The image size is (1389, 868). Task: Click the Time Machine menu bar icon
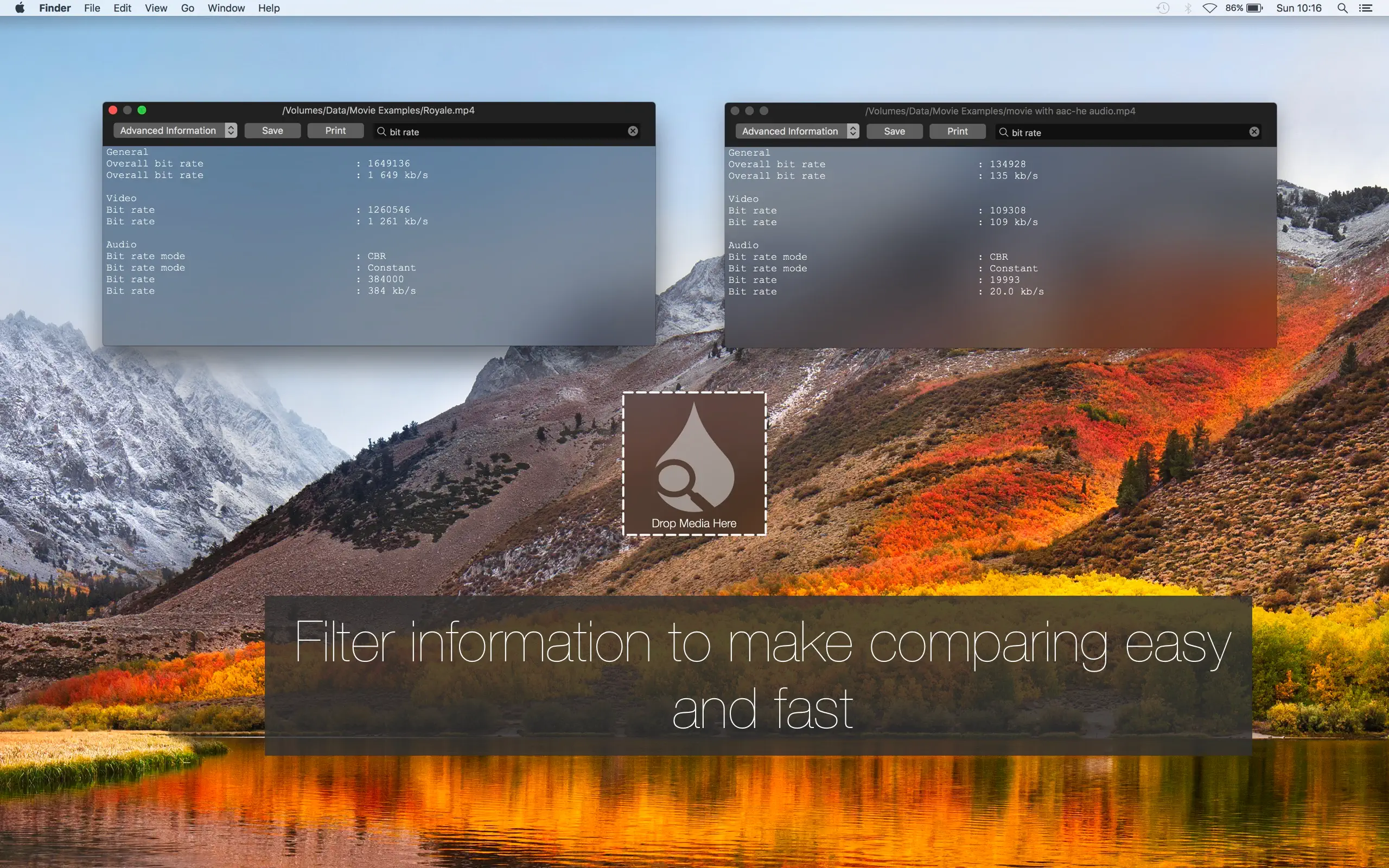coord(1163,8)
